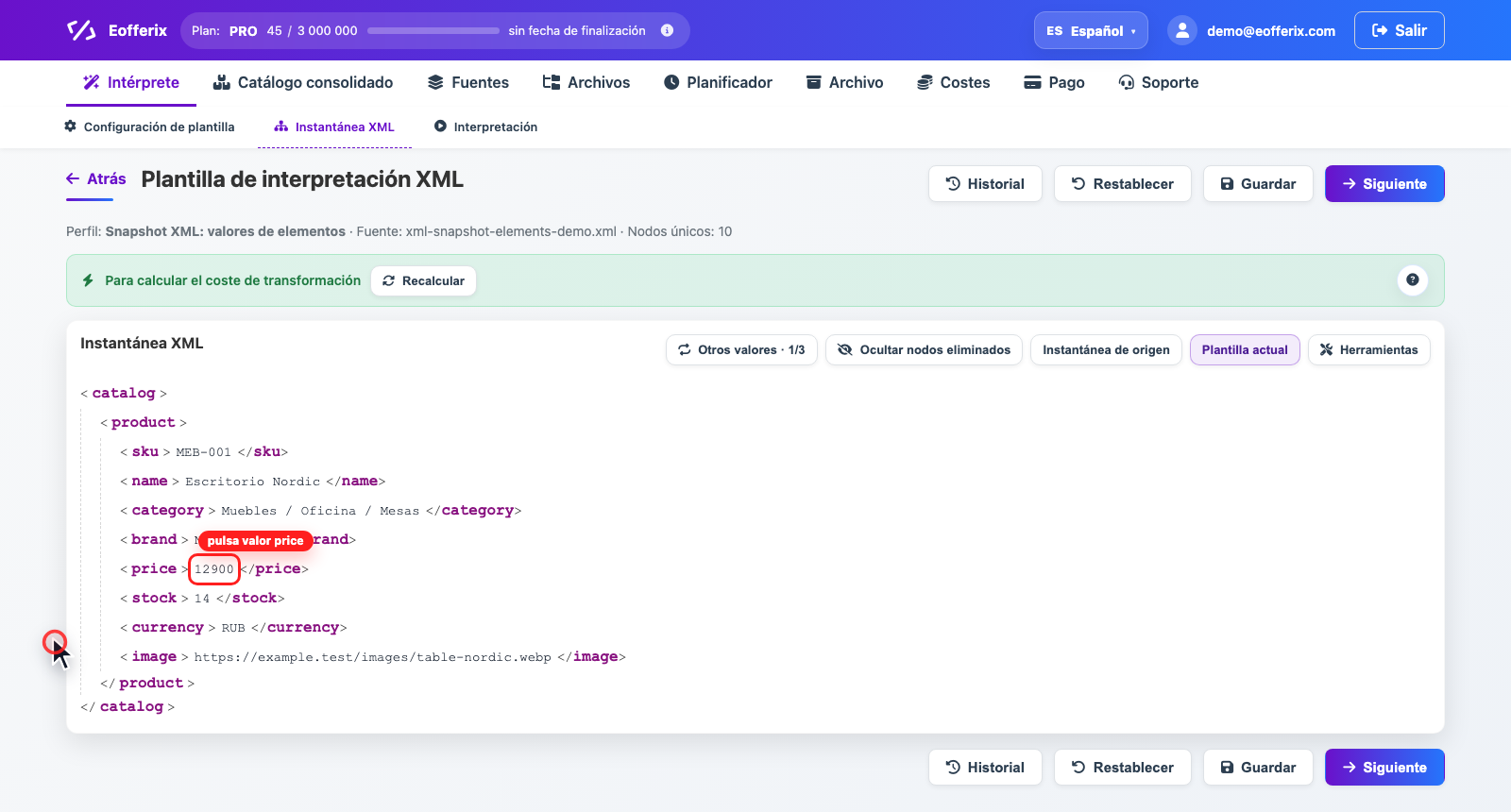Click the Recalcular button

(423, 280)
